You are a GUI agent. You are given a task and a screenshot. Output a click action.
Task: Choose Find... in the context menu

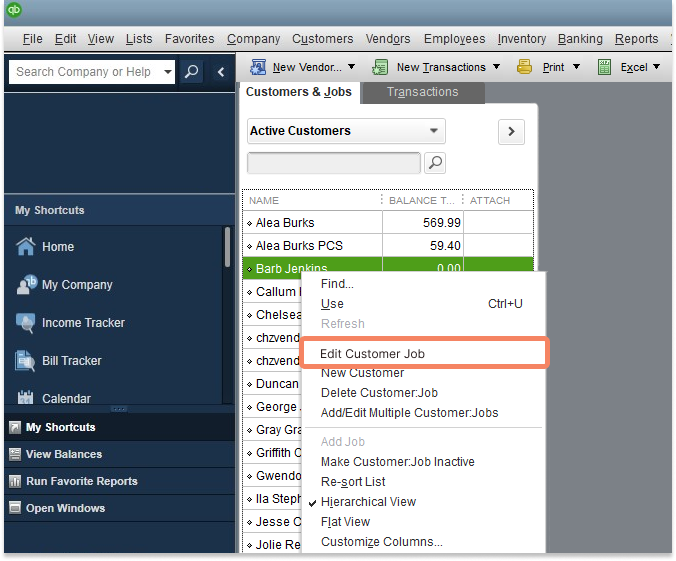click(337, 284)
